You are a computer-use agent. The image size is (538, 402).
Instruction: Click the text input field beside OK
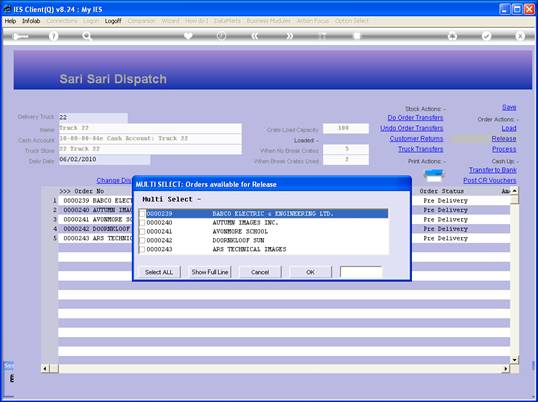click(x=361, y=272)
